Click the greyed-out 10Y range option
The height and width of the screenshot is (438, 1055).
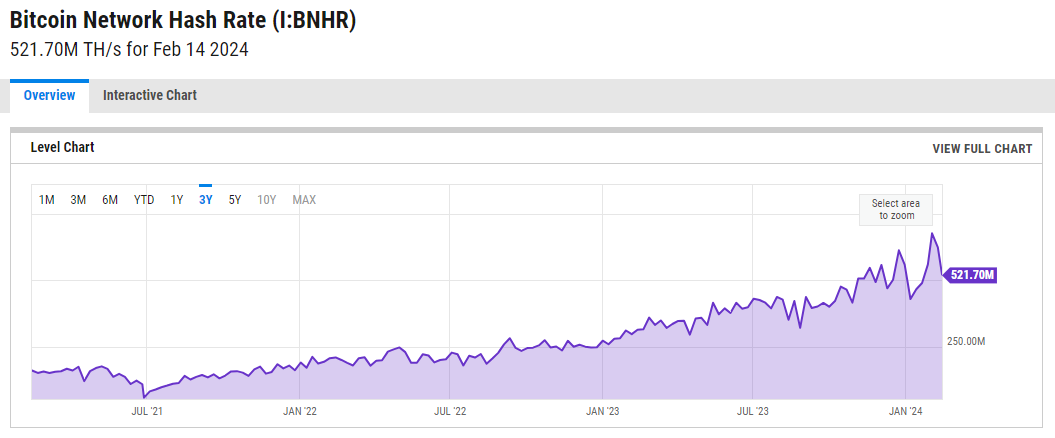point(267,200)
